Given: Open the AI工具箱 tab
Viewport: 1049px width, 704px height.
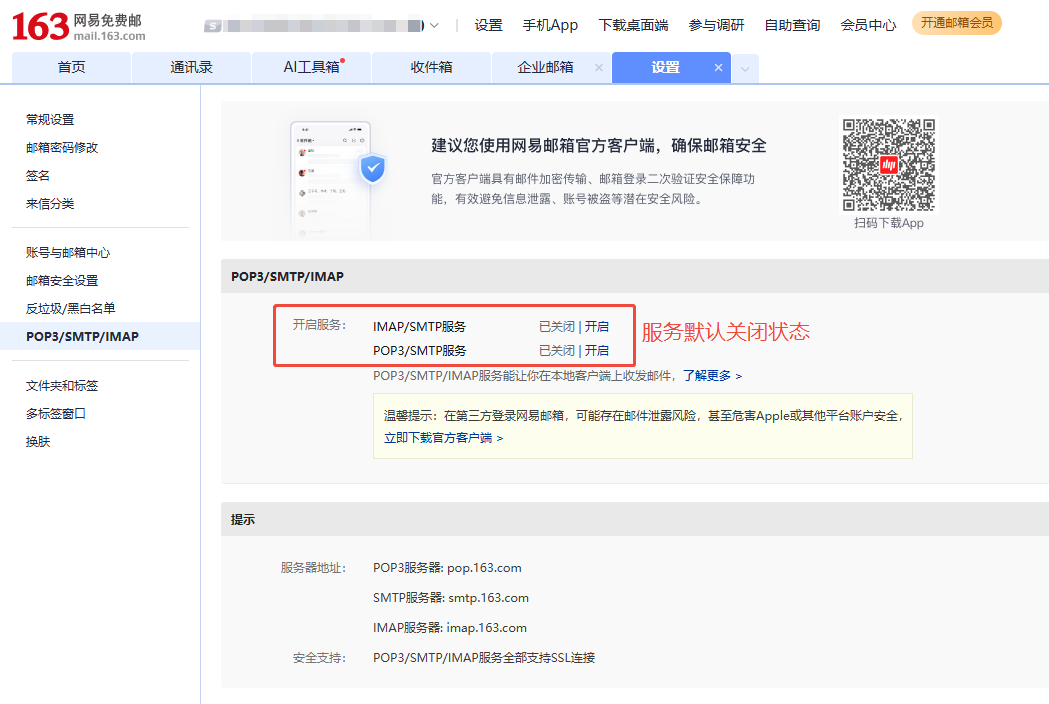Looking at the screenshot, I should tap(311, 67).
